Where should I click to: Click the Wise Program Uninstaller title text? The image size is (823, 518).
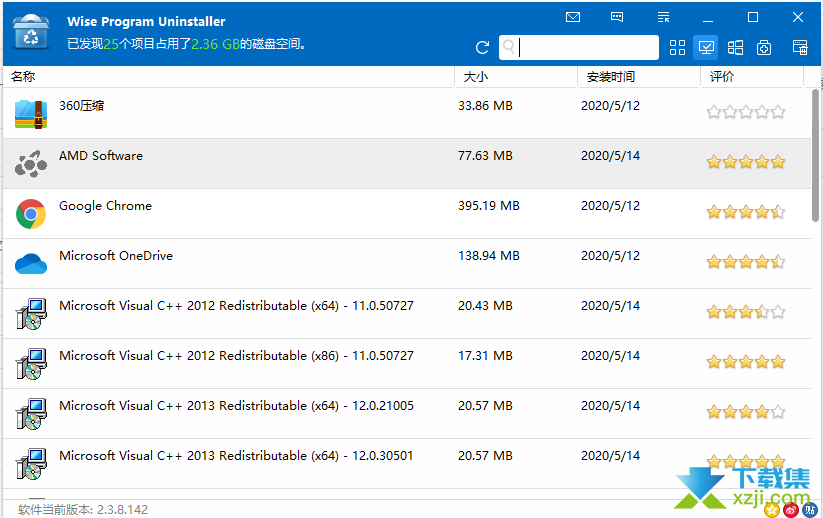pyautogui.click(x=146, y=22)
